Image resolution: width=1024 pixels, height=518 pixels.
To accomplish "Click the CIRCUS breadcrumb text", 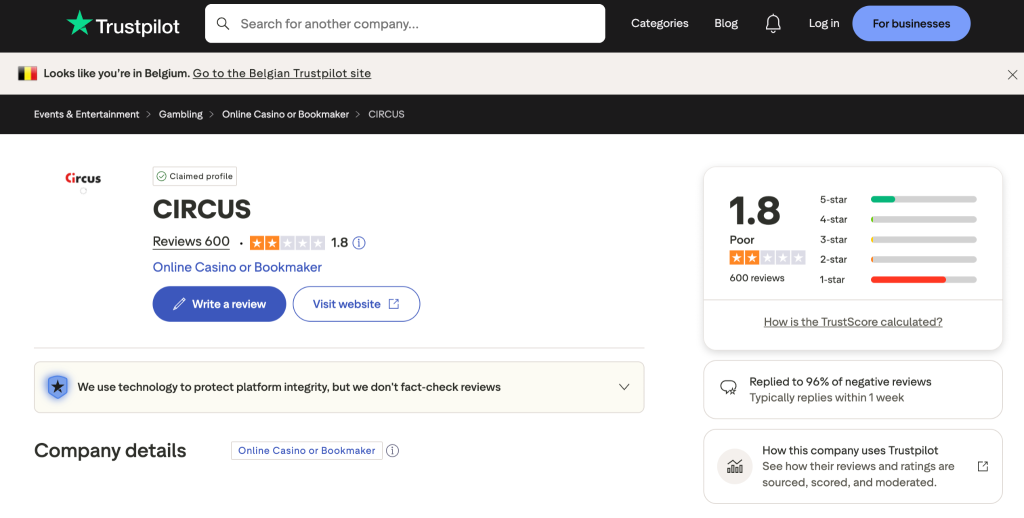I will (386, 114).
